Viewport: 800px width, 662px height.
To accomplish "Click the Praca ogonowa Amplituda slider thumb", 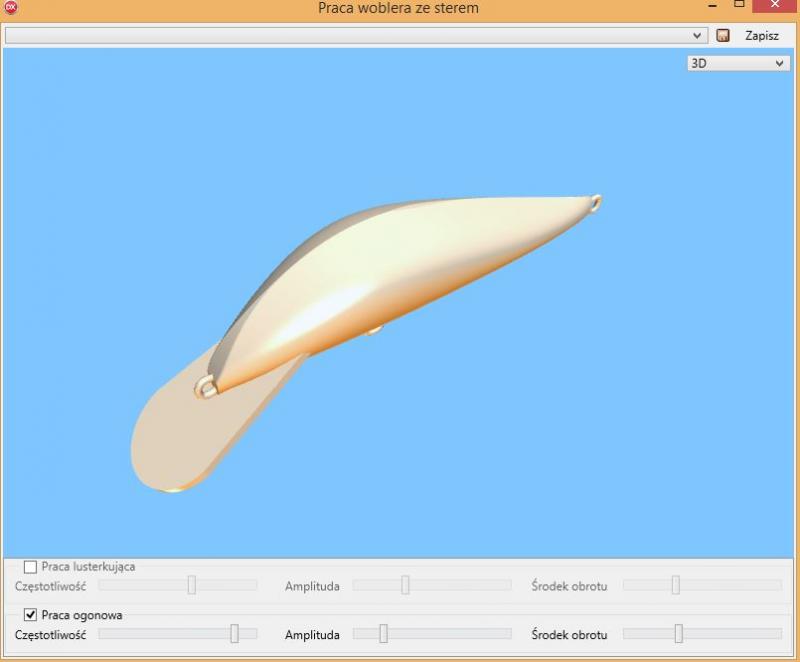I will coord(383,633).
